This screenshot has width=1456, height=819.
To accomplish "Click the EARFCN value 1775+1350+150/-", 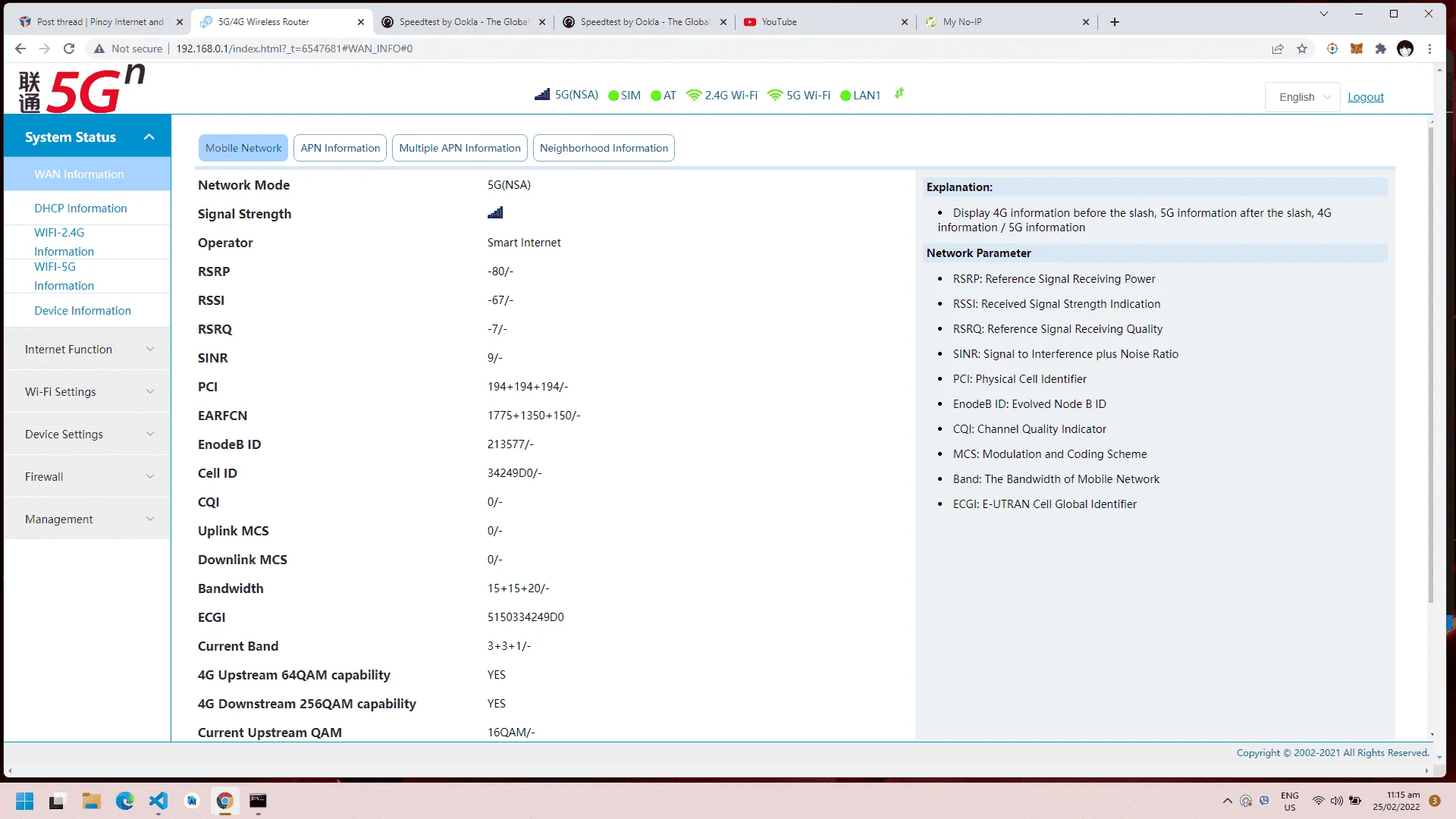I will point(534,416).
